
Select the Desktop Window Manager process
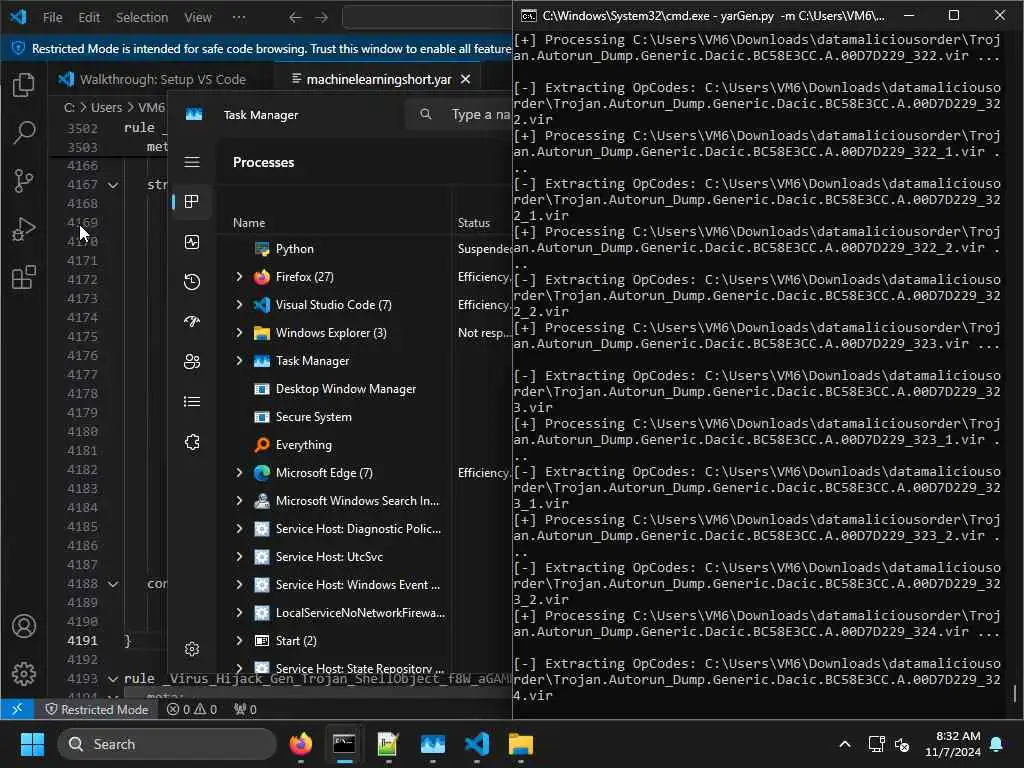pos(364,389)
